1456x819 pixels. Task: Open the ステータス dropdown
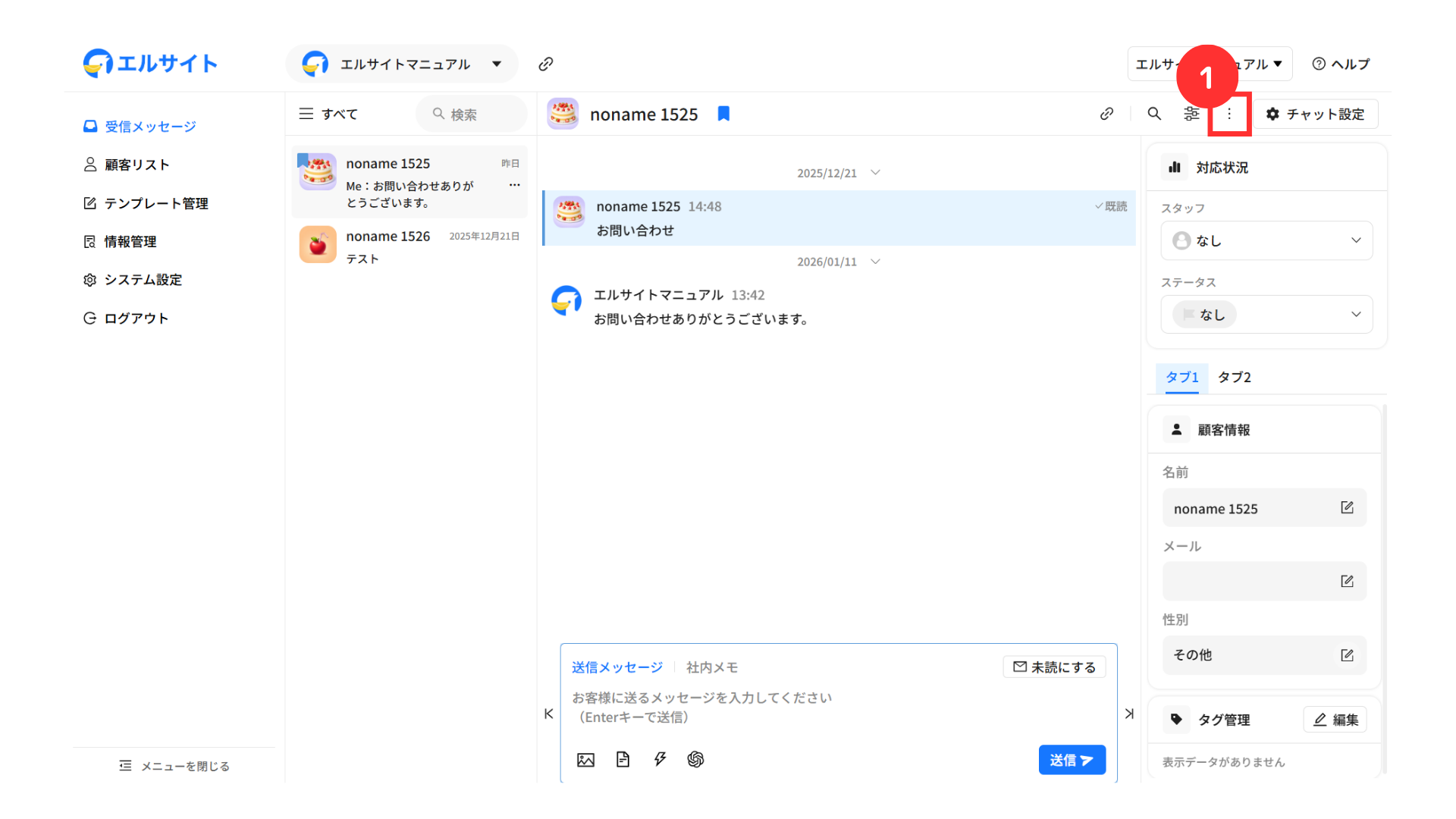(1266, 315)
